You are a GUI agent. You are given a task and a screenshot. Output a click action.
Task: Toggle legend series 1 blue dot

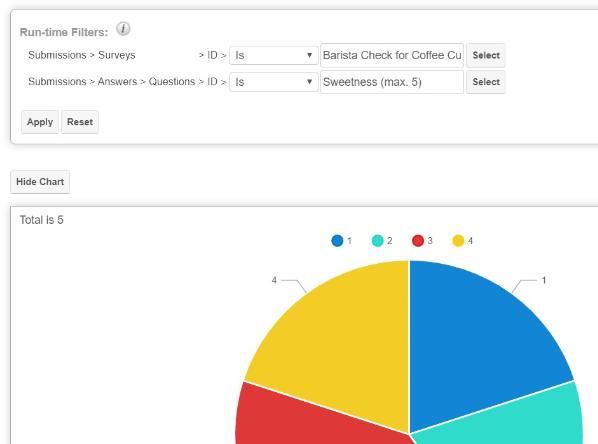(x=337, y=241)
